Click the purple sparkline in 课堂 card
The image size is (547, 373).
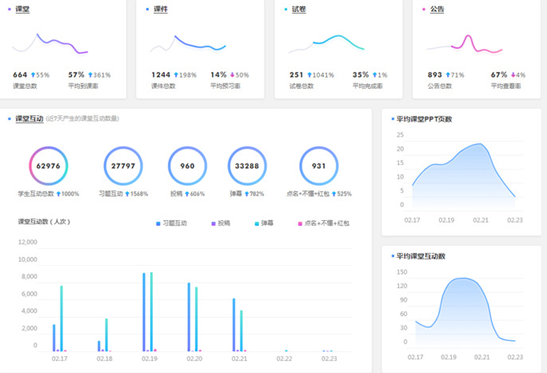(62, 44)
